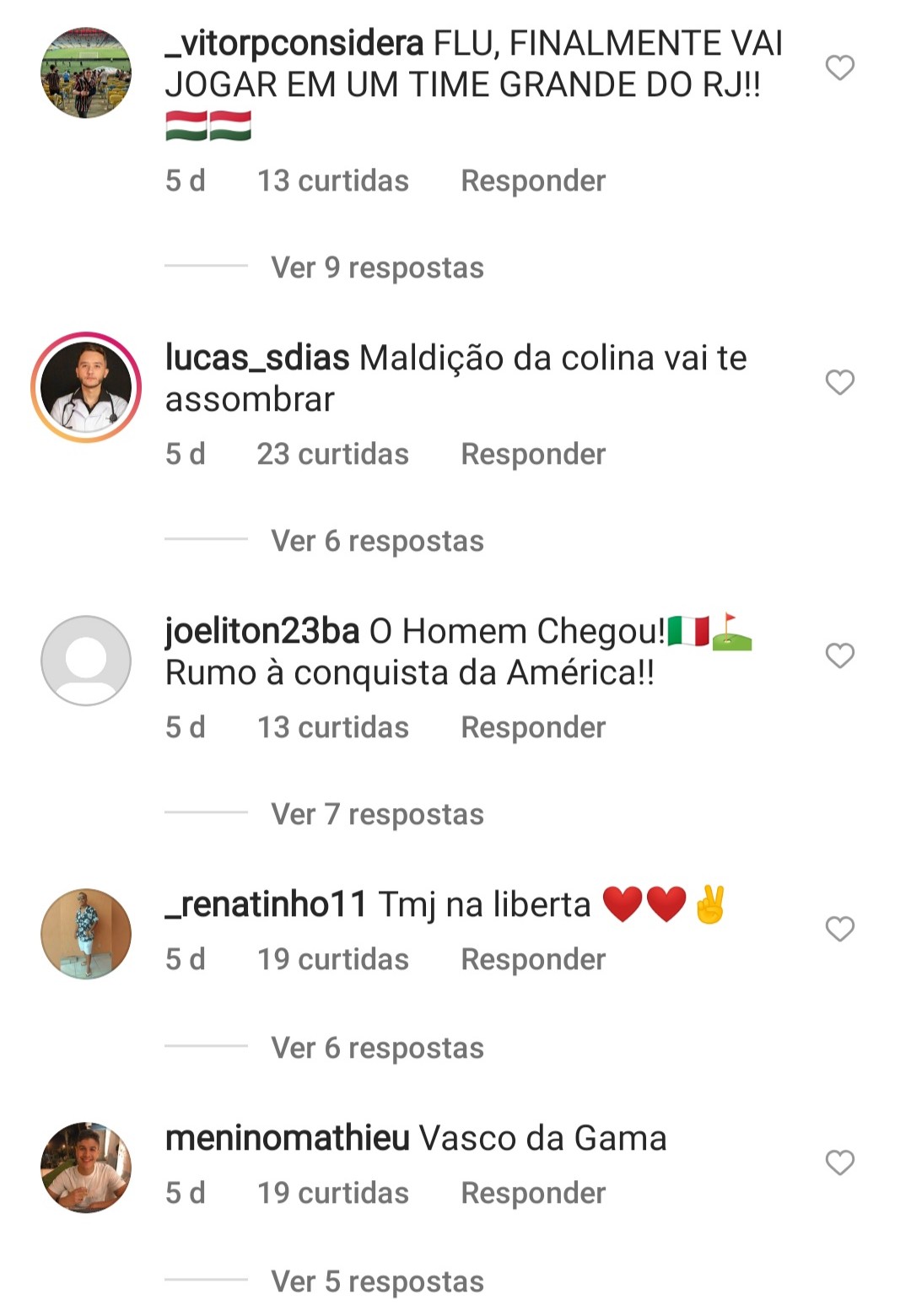Open username link meninomathieu

(x=288, y=1138)
